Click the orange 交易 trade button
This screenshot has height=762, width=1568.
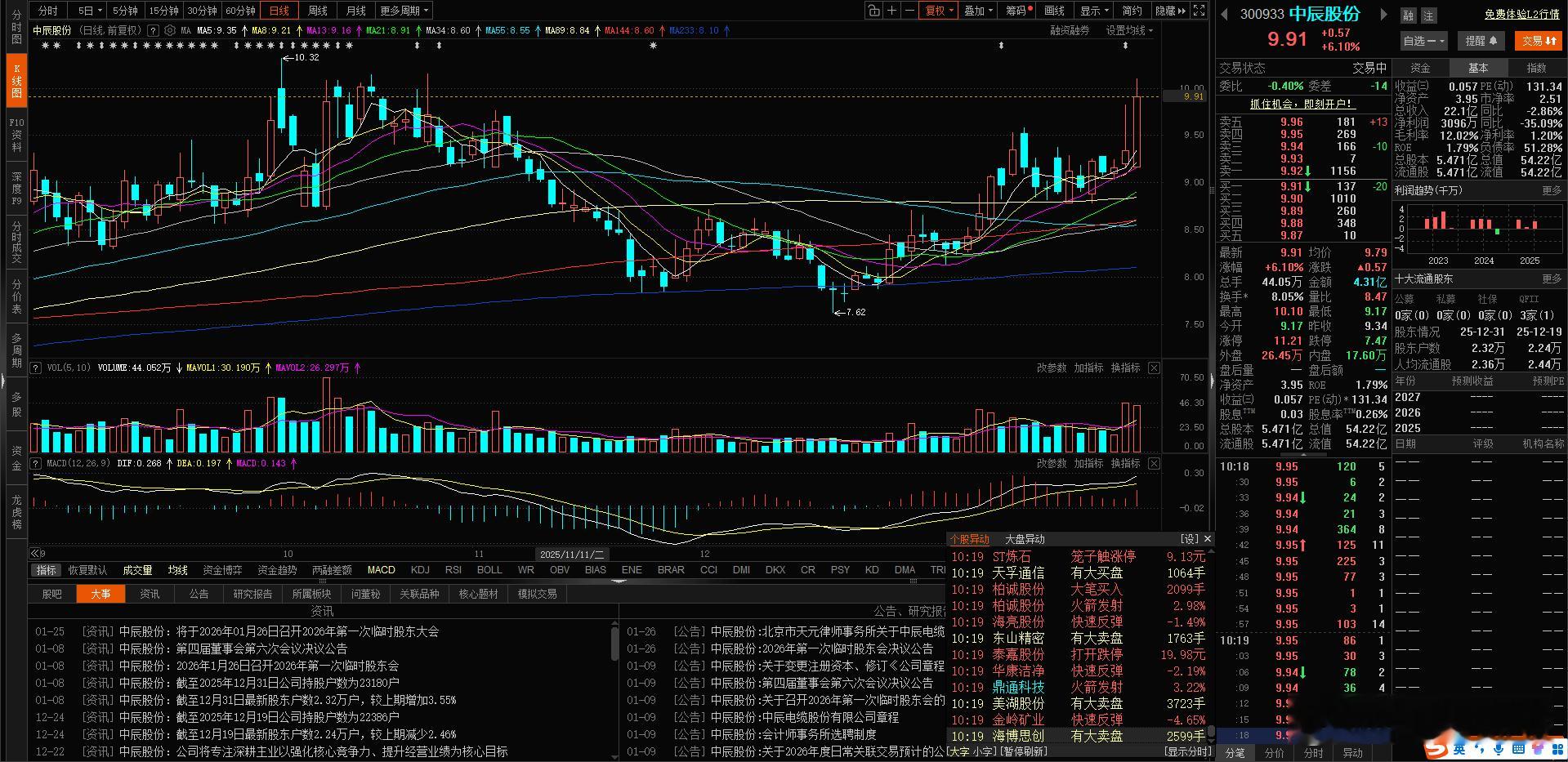[x=1539, y=41]
